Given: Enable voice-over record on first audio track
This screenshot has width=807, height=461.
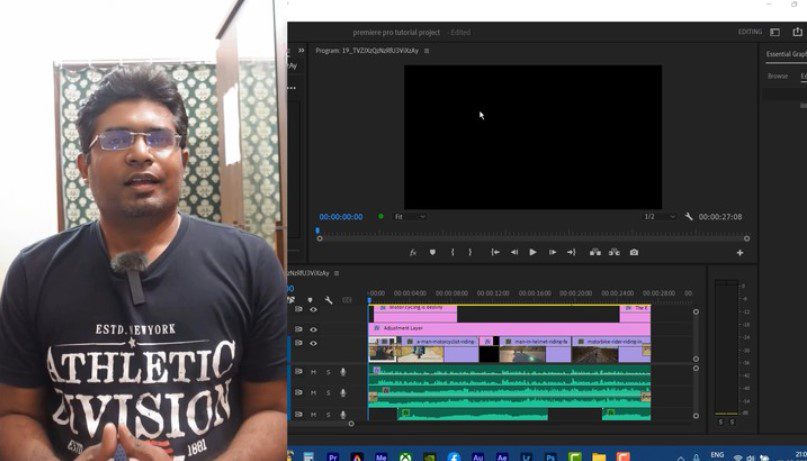Looking at the screenshot, I should (343, 371).
